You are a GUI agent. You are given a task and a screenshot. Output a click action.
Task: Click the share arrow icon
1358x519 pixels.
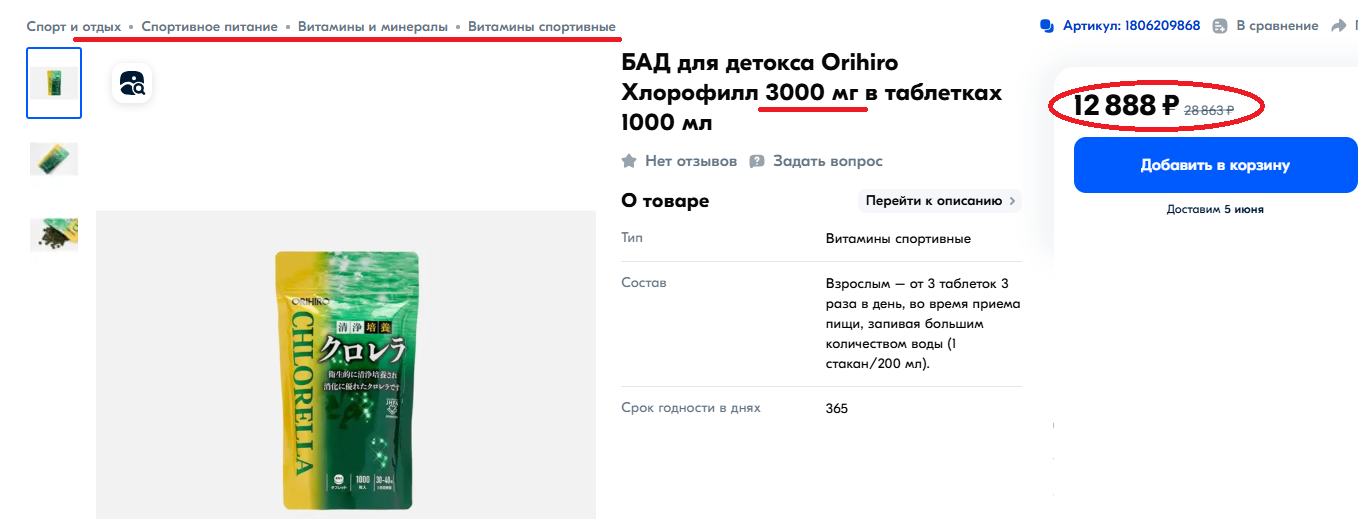[1338, 26]
